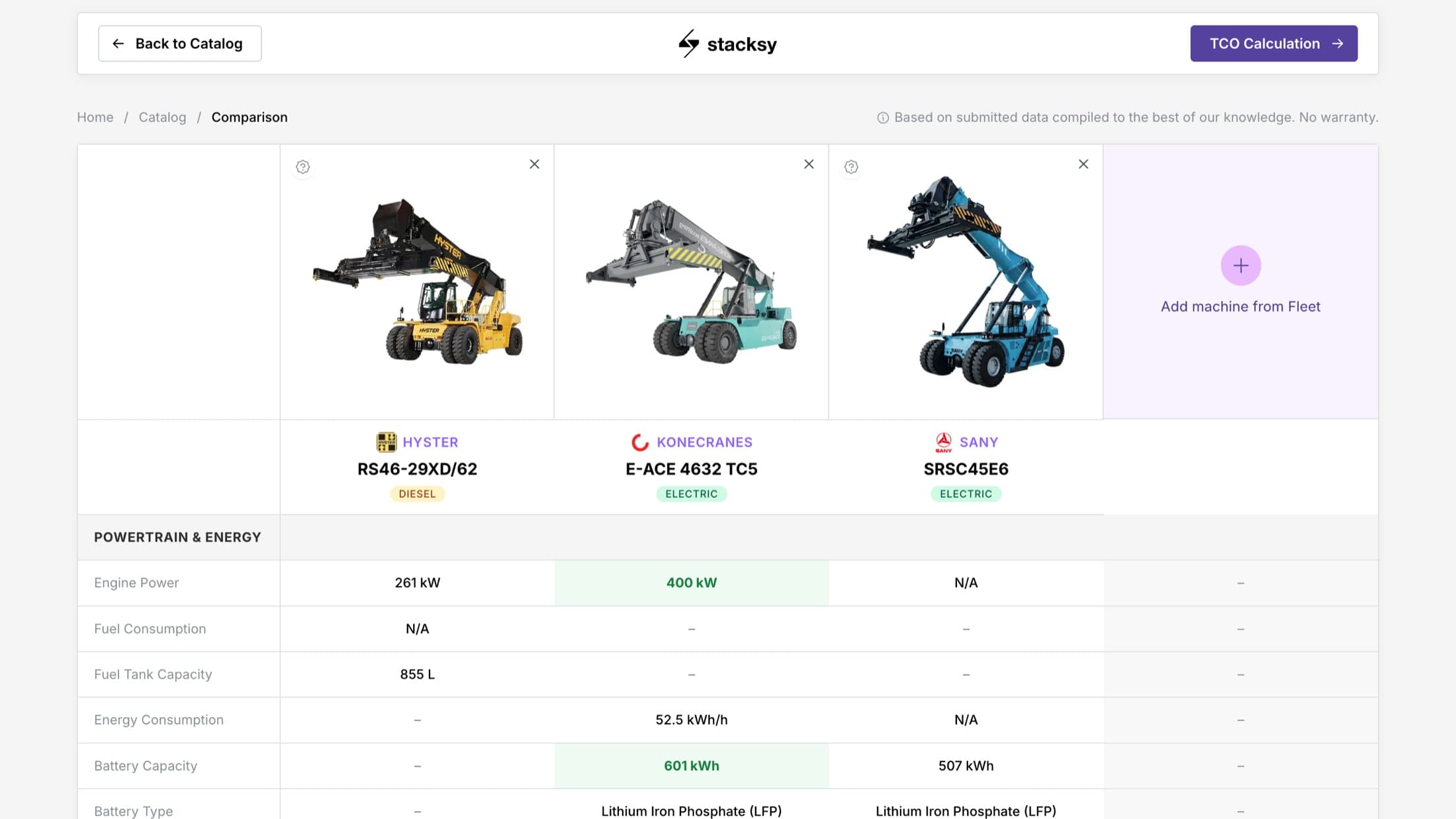Click the stacksy logo

pos(727,44)
